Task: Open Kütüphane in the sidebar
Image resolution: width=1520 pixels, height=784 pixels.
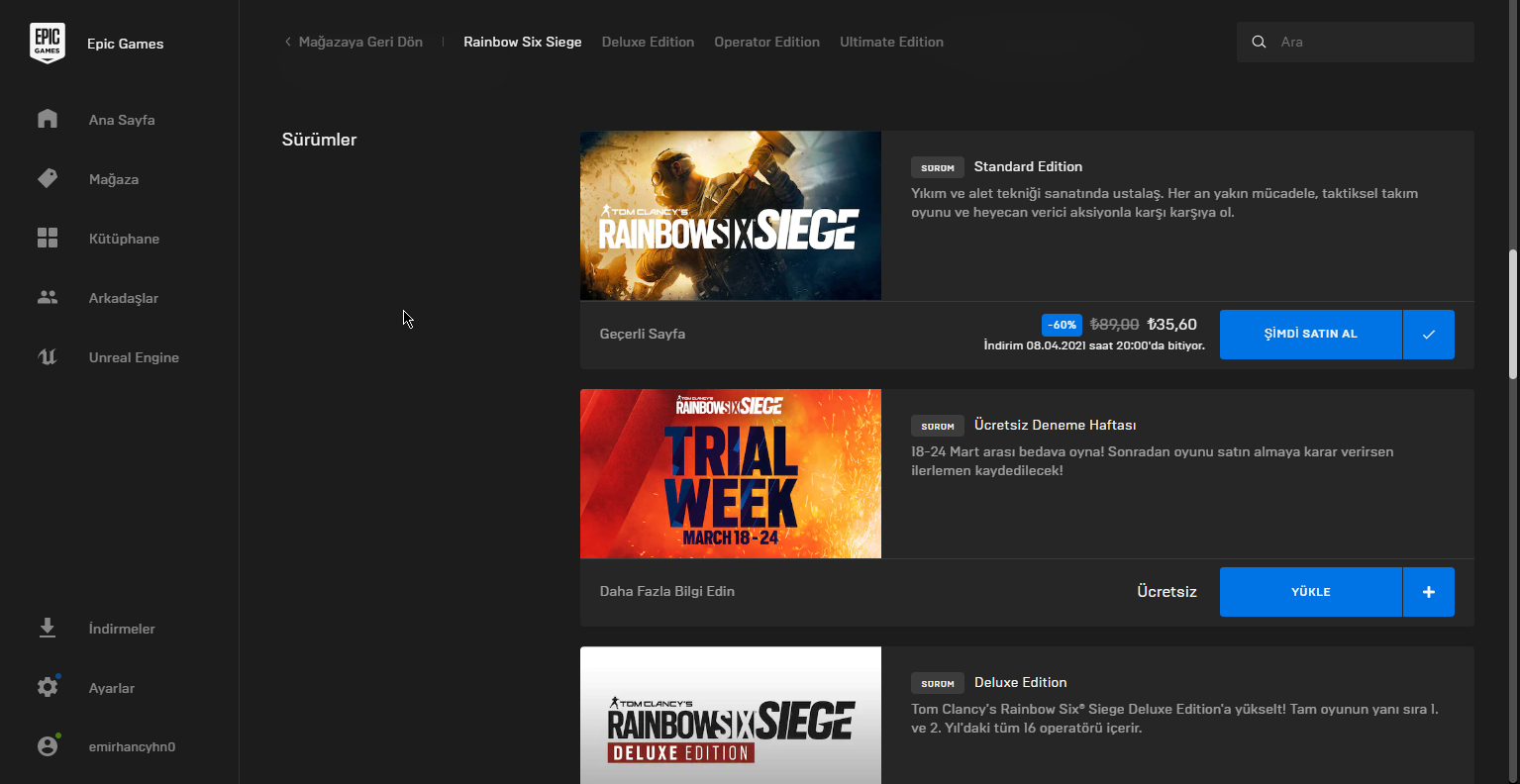Action: [x=124, y=239]
